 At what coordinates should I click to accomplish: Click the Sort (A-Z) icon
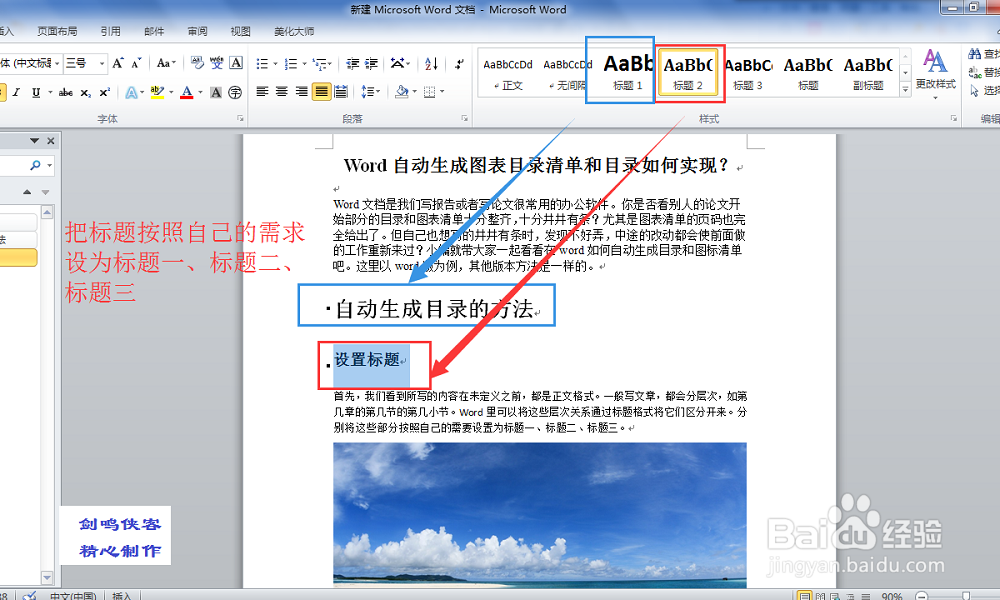tap(431, 64)
